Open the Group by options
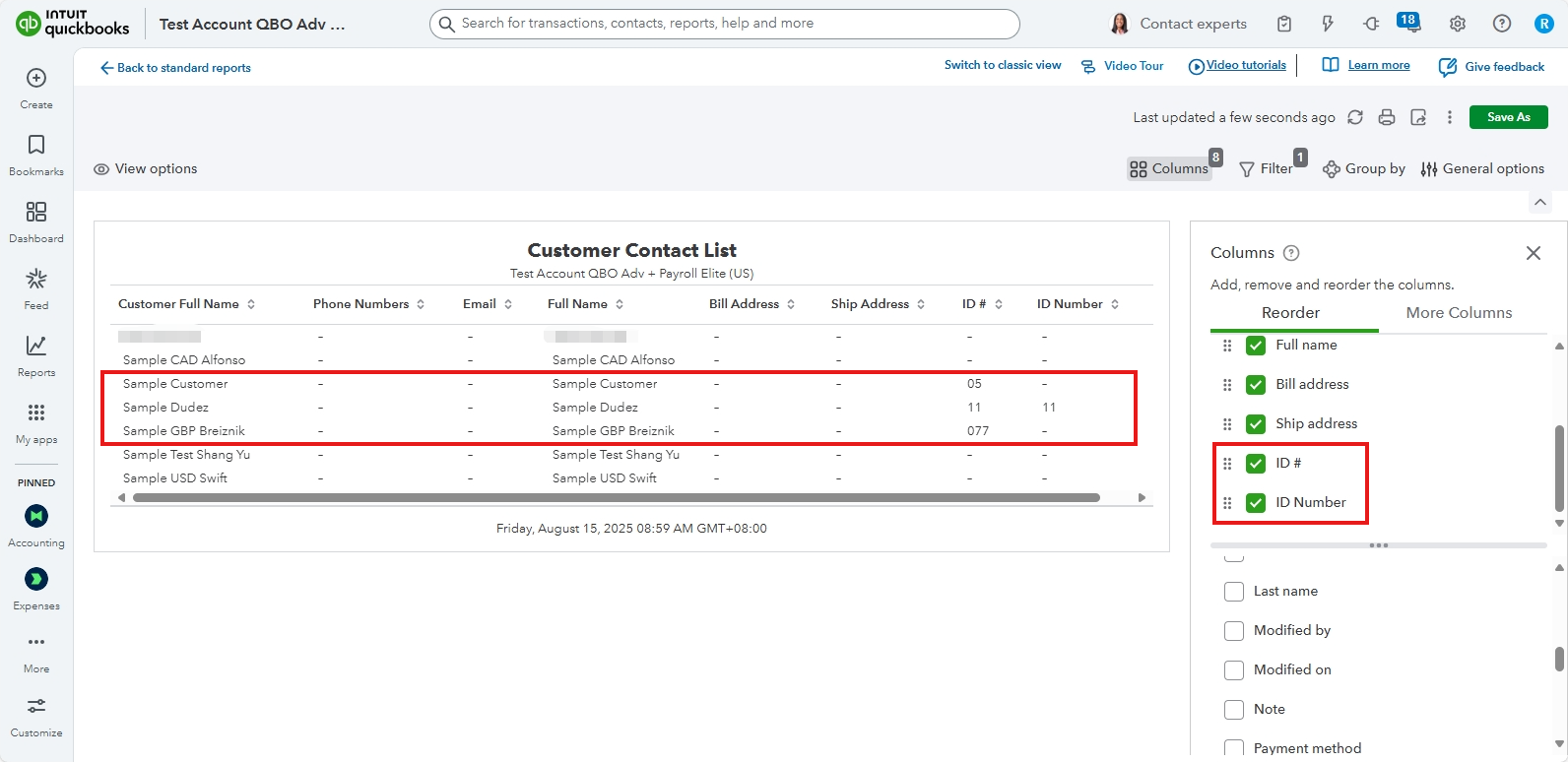This screenshot has height=762, width=1568. click(x=1364, y=169)
